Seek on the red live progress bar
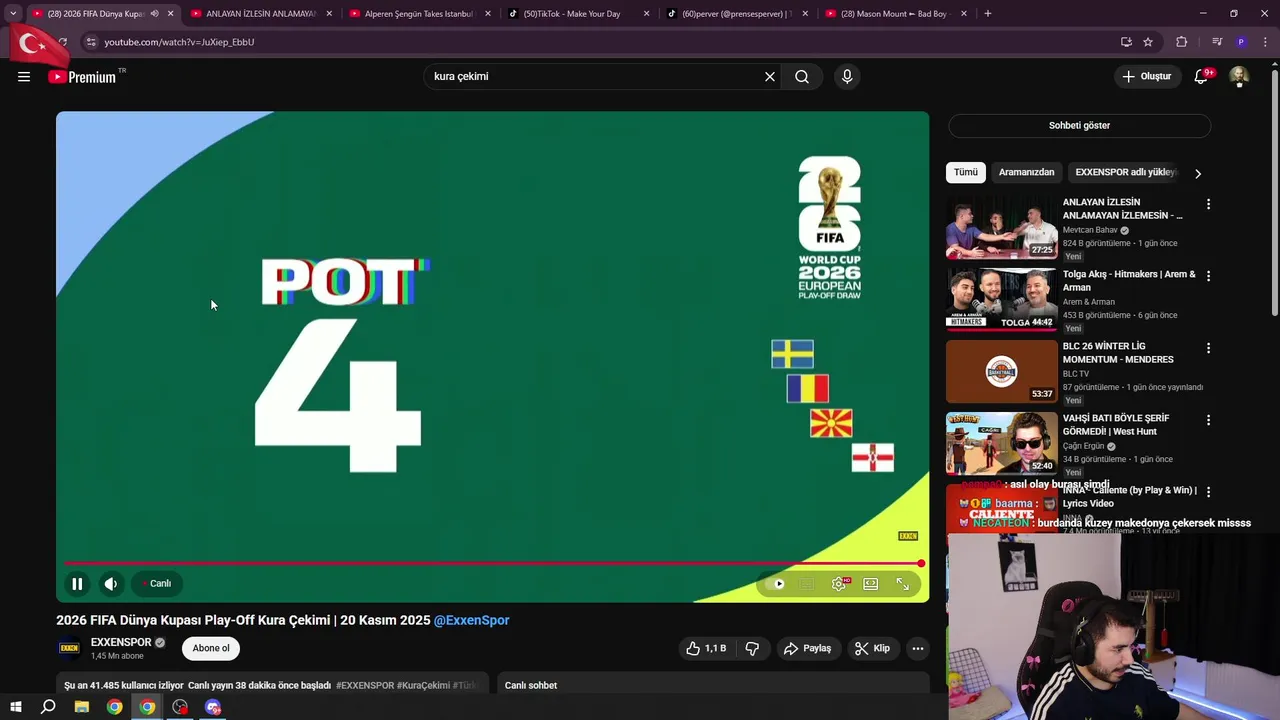The image size is (1280, 720). [x=492, y=564]
